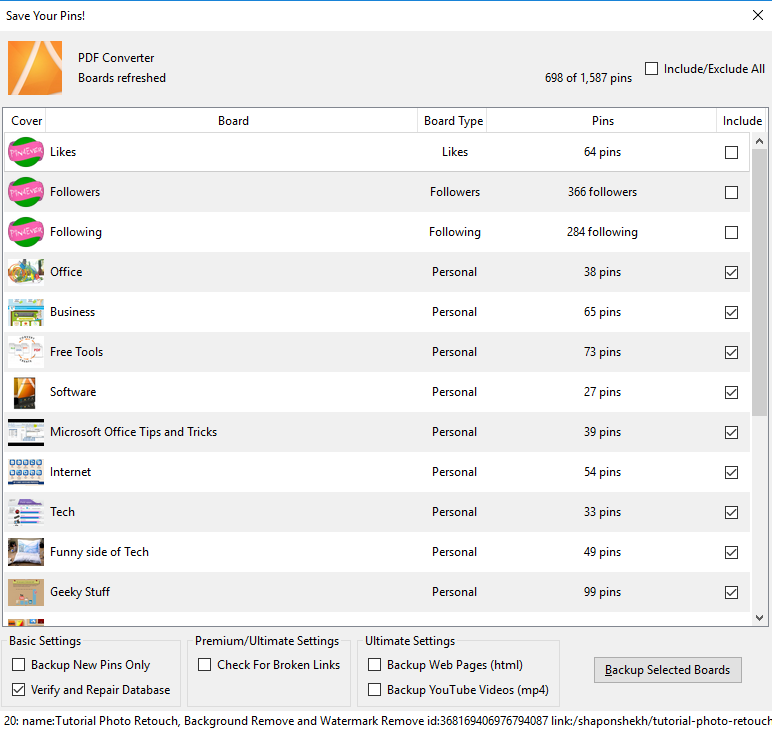Sort by the Pins column header
This screenshot has height=730, width=772.
(603, 121)
